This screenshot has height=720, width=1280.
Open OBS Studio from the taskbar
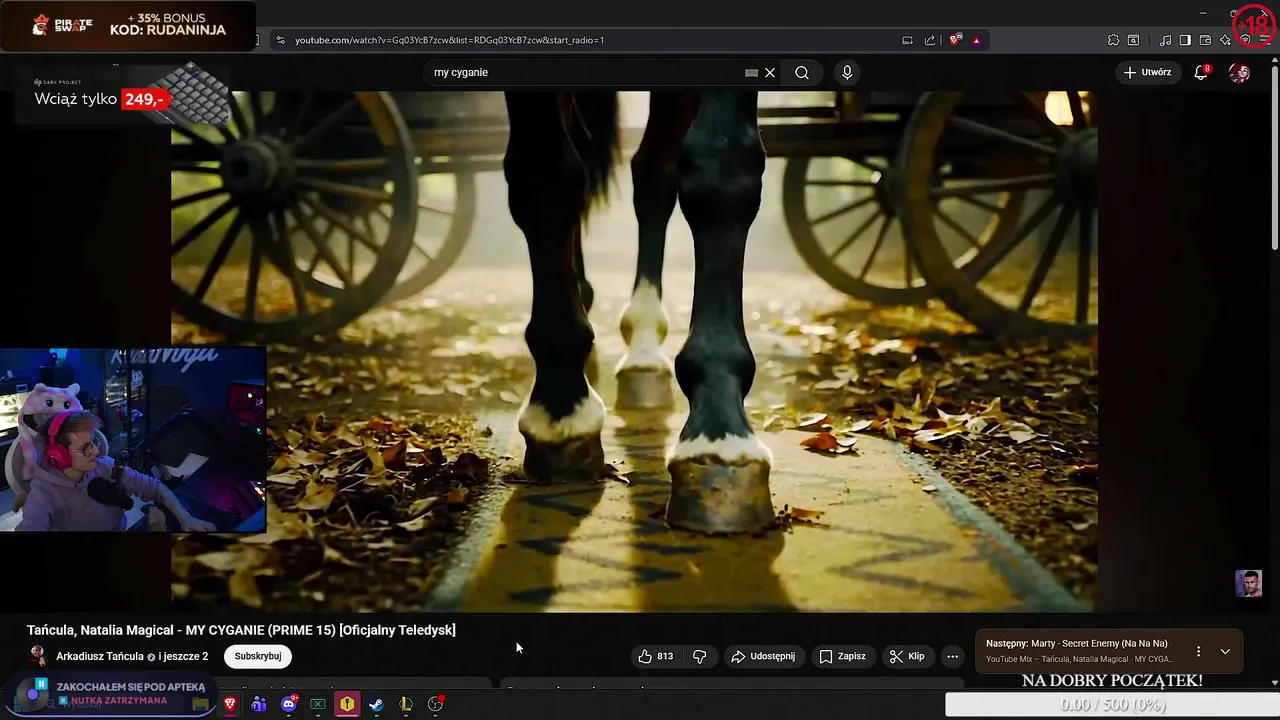point(435,704)
